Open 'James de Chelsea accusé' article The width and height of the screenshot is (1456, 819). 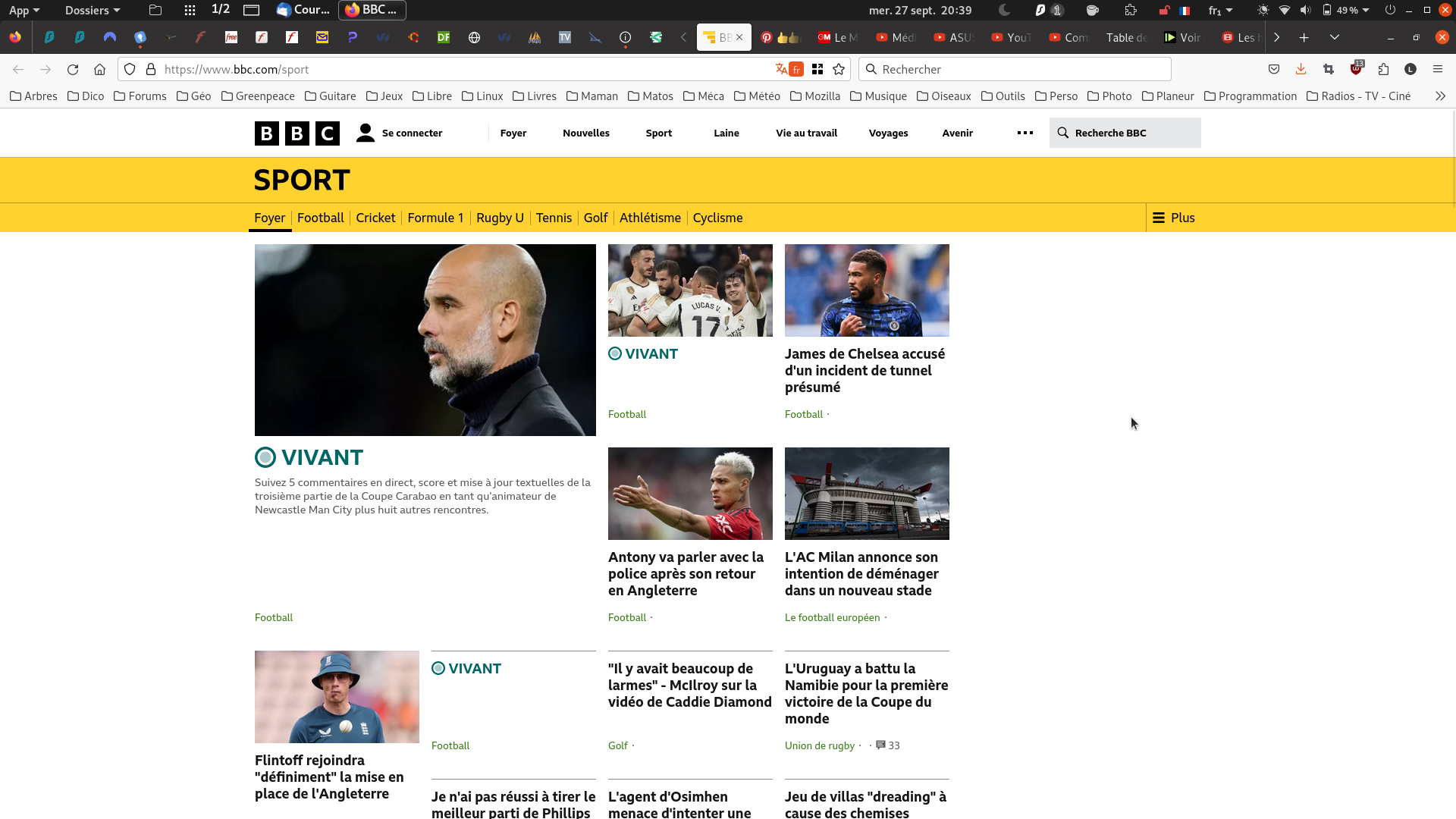point(864,370)
